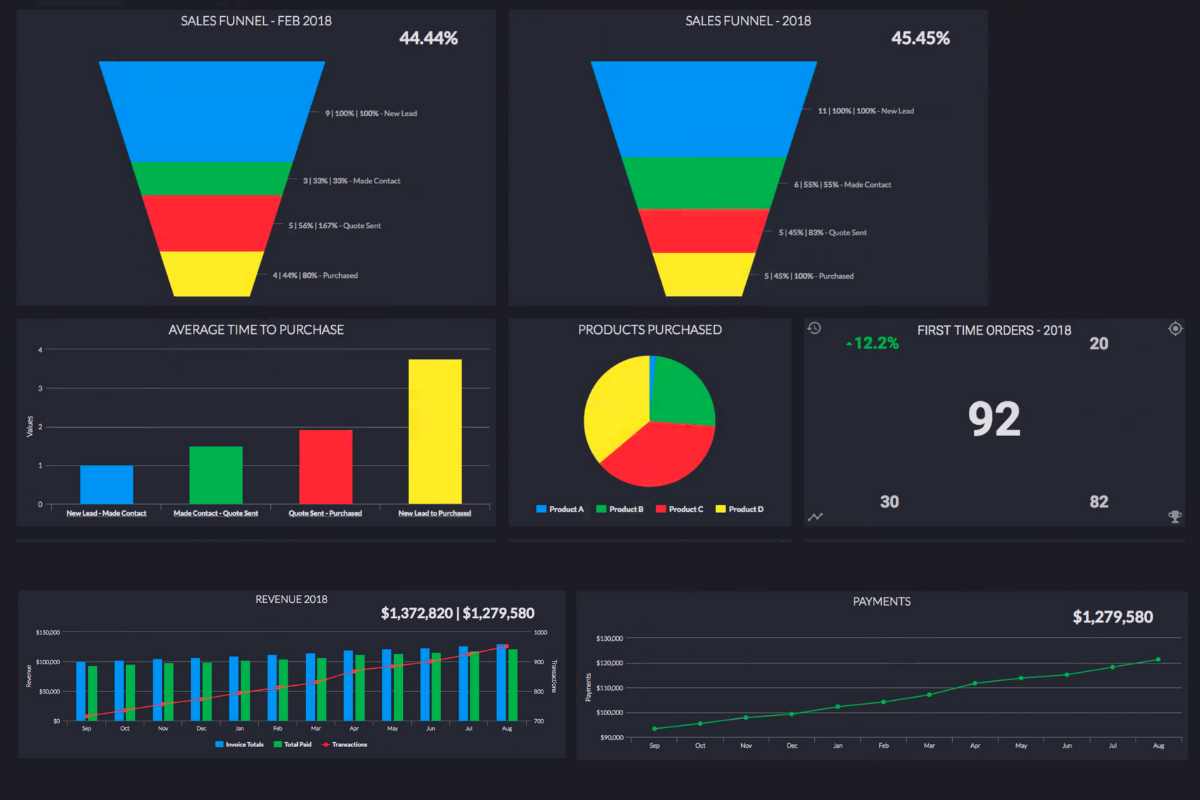The height and width of the screenshot is (800, 1200).
Task: Click the 'REVENUE 2018' widget title
Action: [292, 600]
